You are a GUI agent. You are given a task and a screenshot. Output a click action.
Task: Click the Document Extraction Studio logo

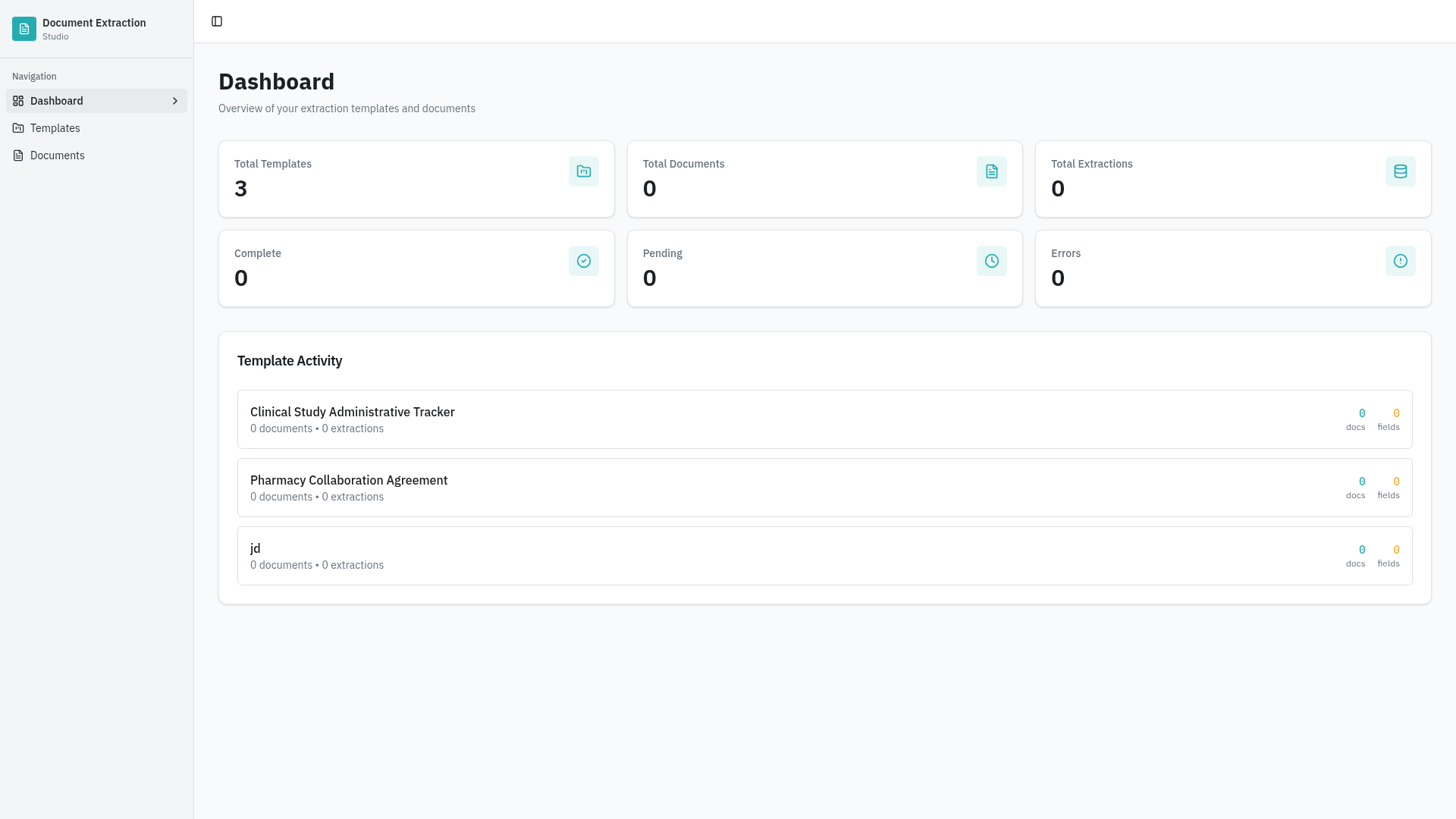click(x=24, y=29)
